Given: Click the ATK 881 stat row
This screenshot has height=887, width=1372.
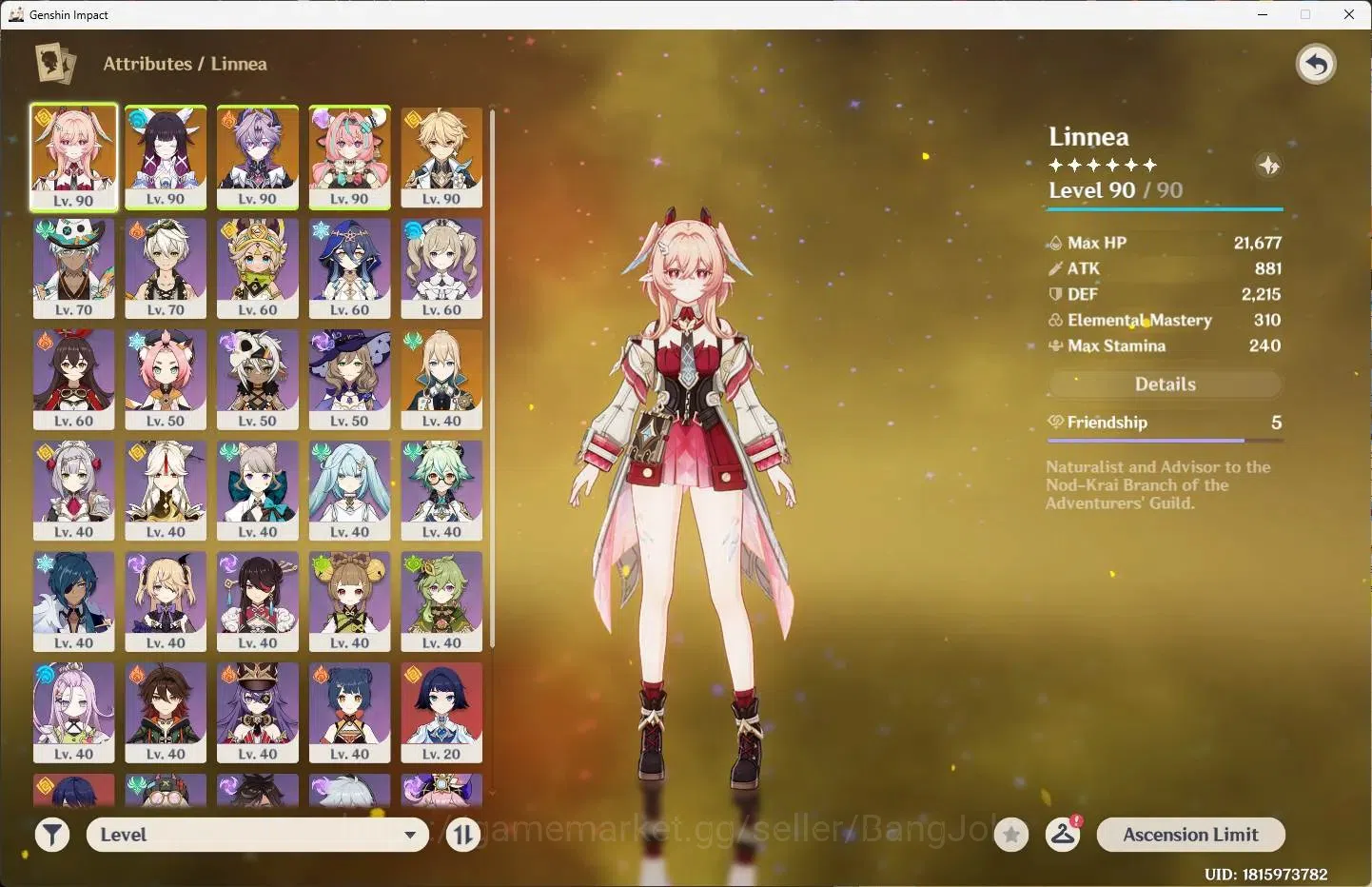Looking at the screenshot, I should point(1165,268).
